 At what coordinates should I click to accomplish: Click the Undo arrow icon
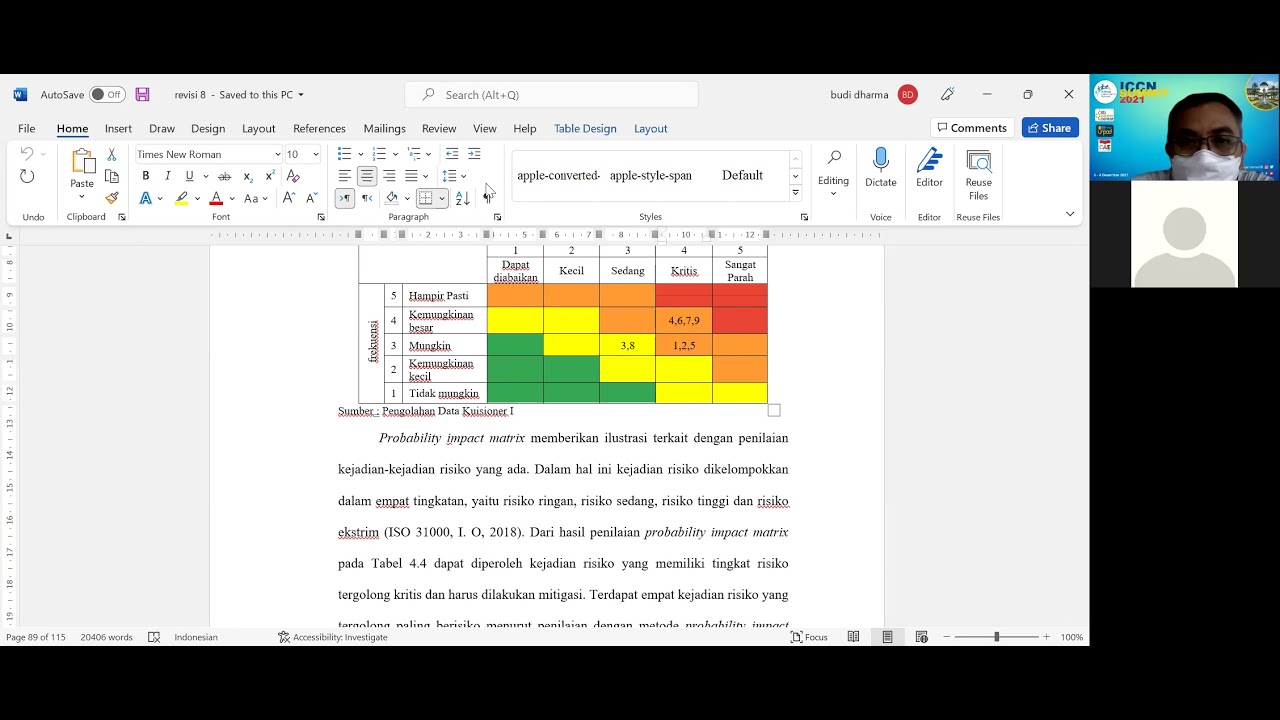(x=27, y=154)
